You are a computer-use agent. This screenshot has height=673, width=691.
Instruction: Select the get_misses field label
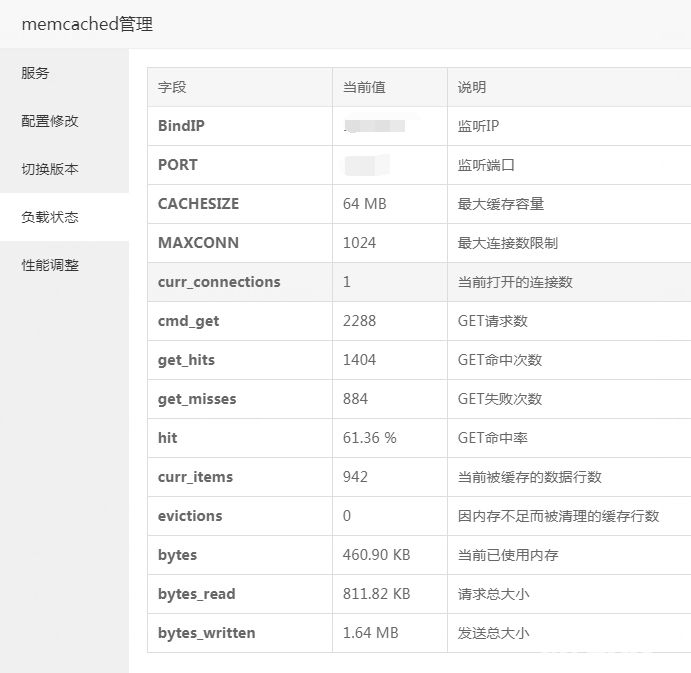tap(197, 399)
